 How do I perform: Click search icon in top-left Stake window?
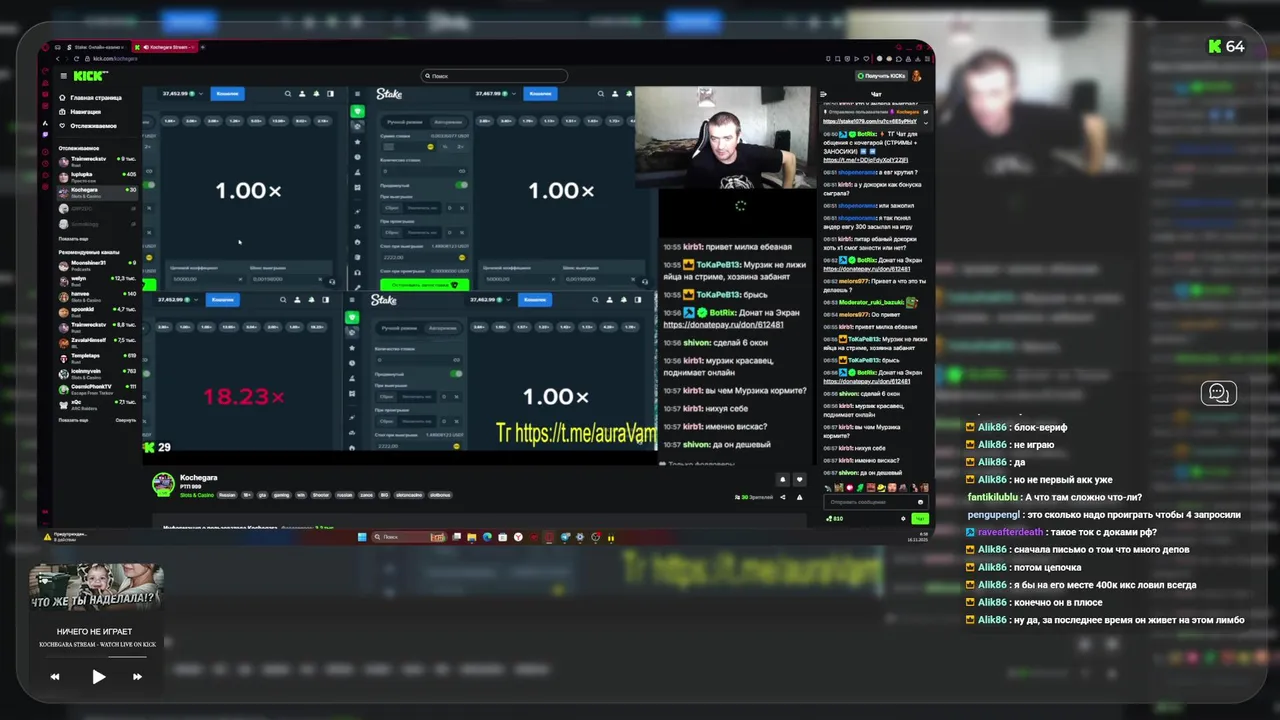click(x=288, y=94)
